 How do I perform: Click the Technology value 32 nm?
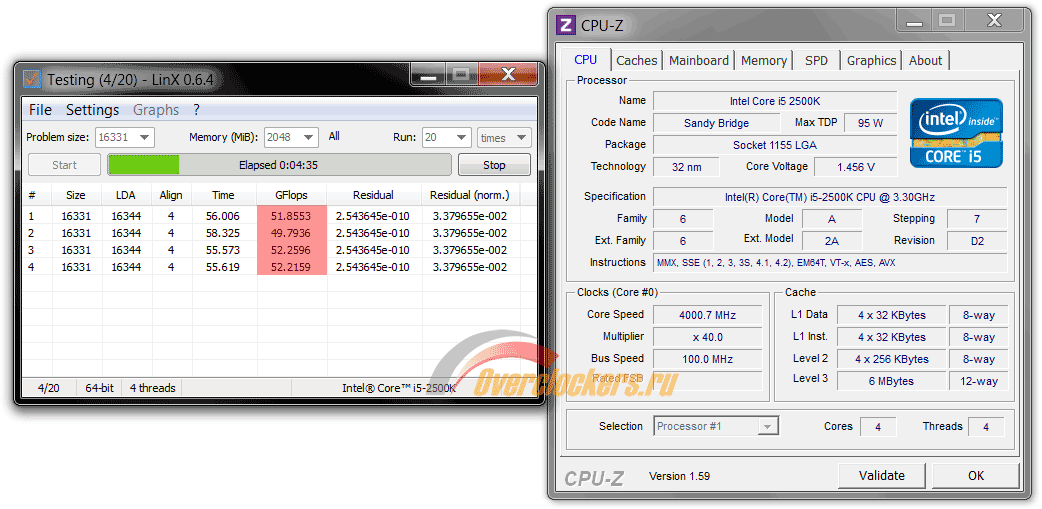(686, 167)
